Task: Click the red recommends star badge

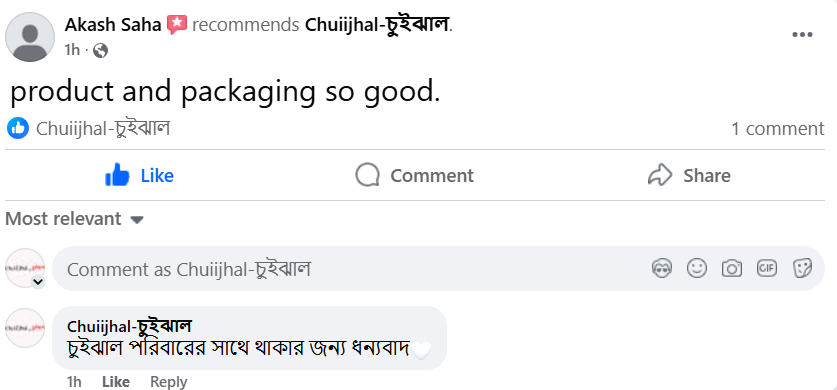Action: (x=177, y=25)
